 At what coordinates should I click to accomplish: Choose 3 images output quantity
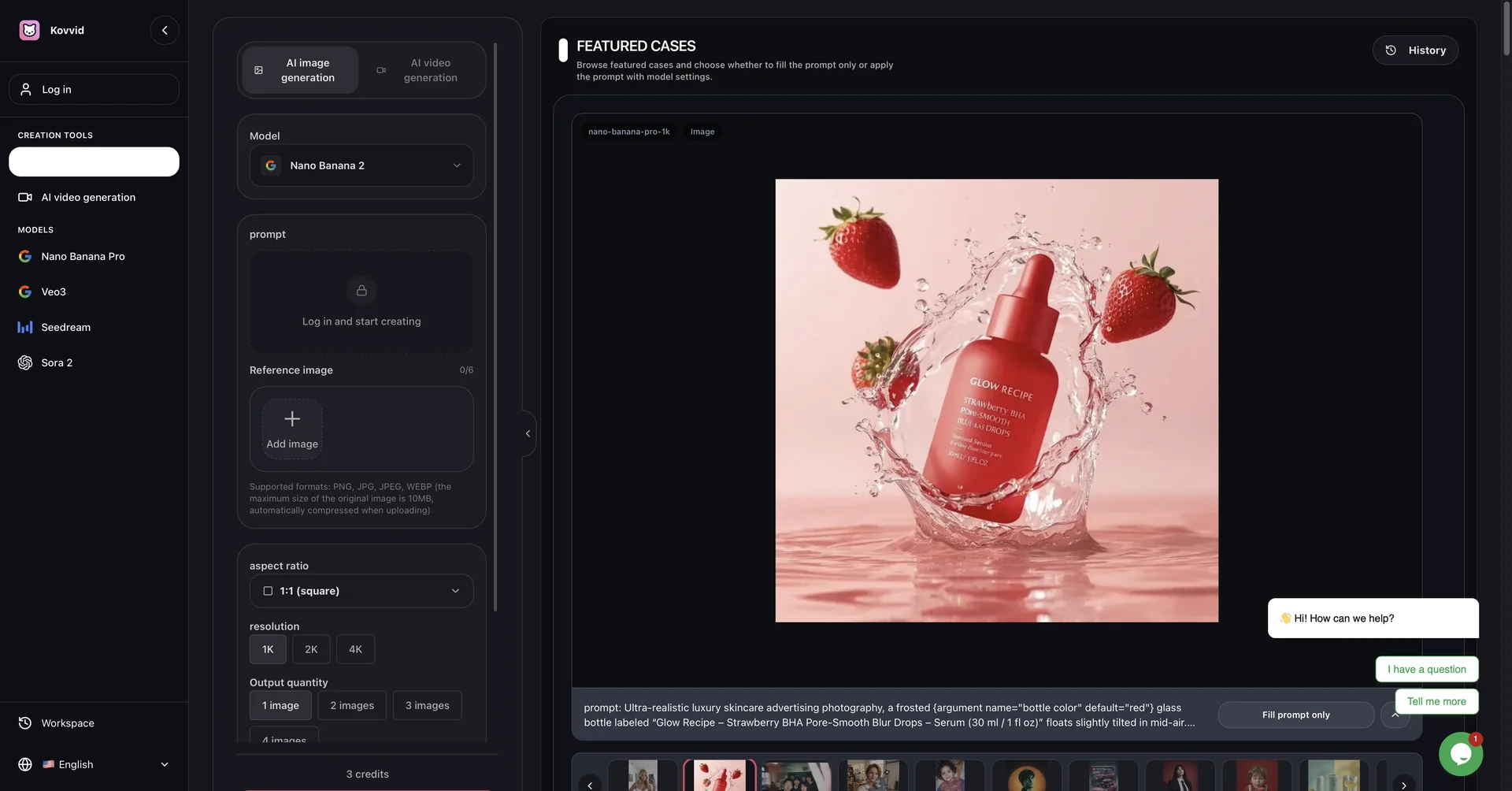(x=427, y=705)
